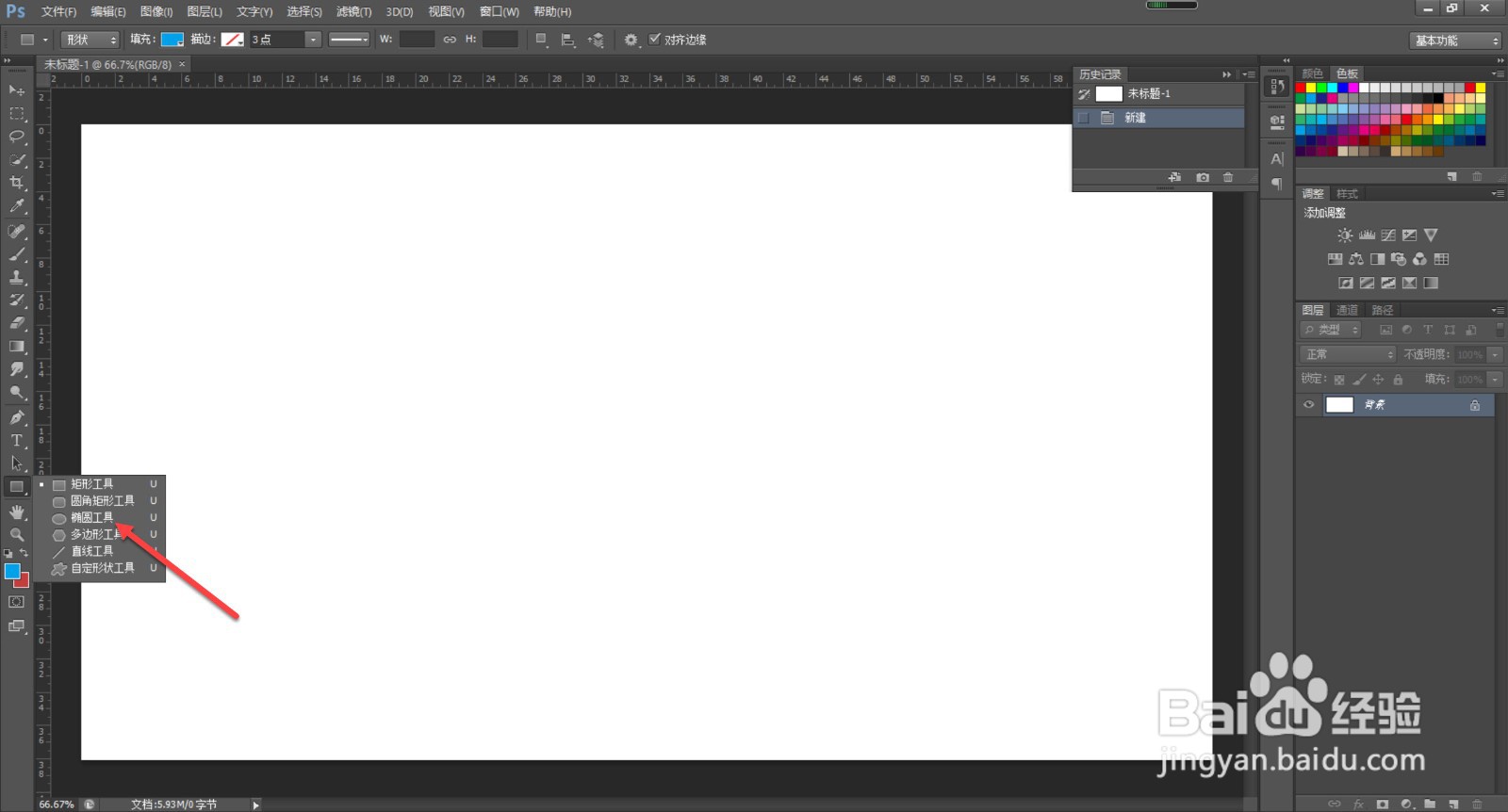The height and width of the screenshot is (812, 1508).
Task: Select the Spot Healing Brush tool
Action: pos(17,231)
